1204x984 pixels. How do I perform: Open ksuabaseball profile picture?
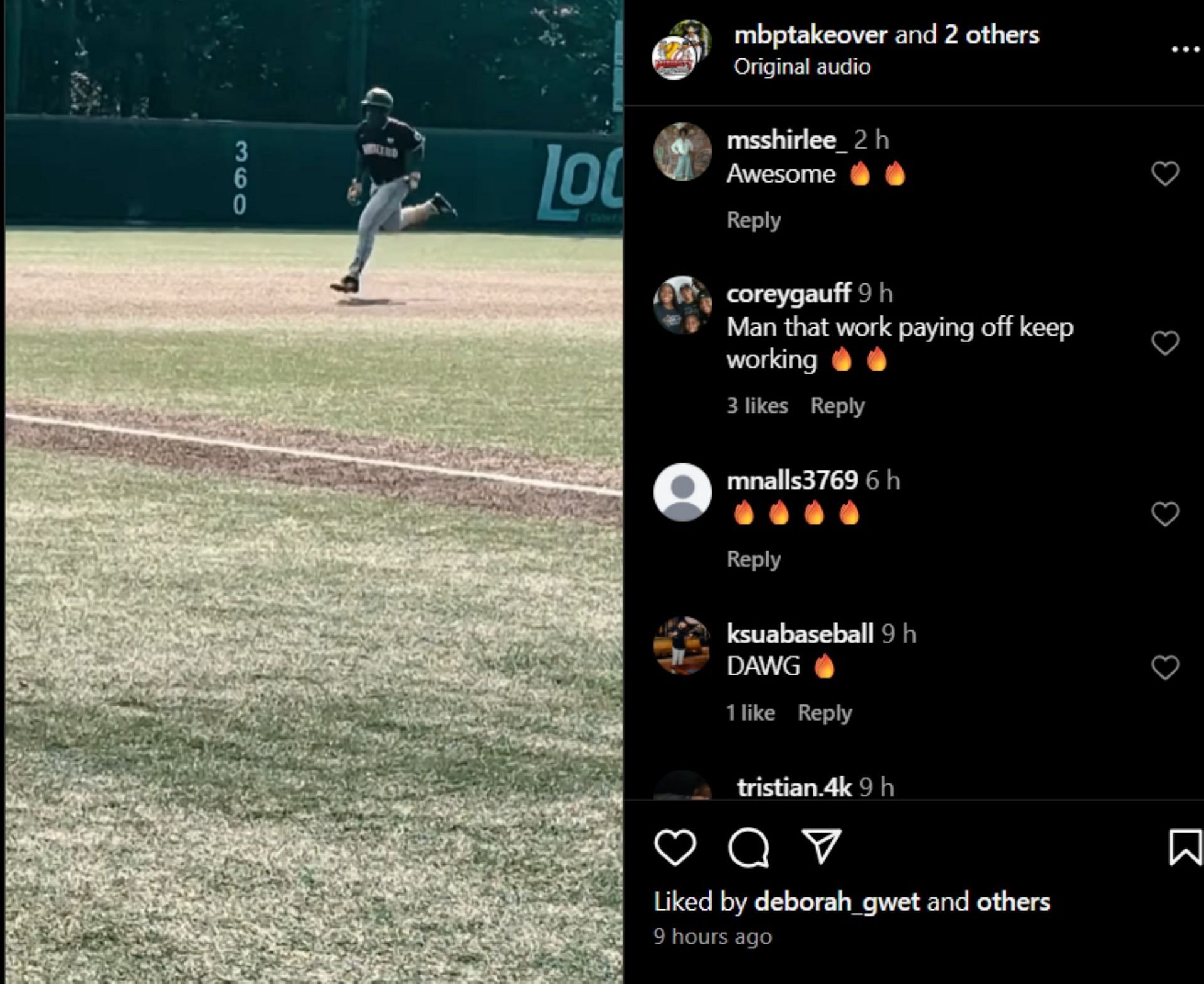pyautogui.click(x=682, y=646)
